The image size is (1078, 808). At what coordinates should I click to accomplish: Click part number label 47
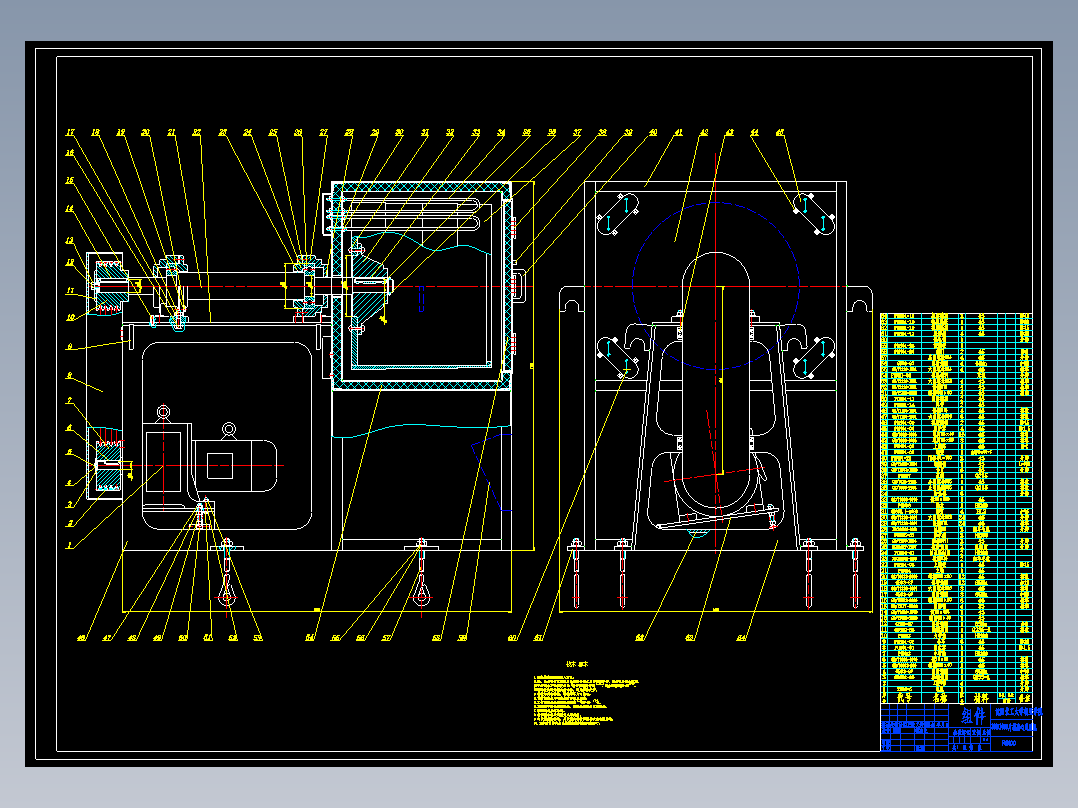(107, 638)
